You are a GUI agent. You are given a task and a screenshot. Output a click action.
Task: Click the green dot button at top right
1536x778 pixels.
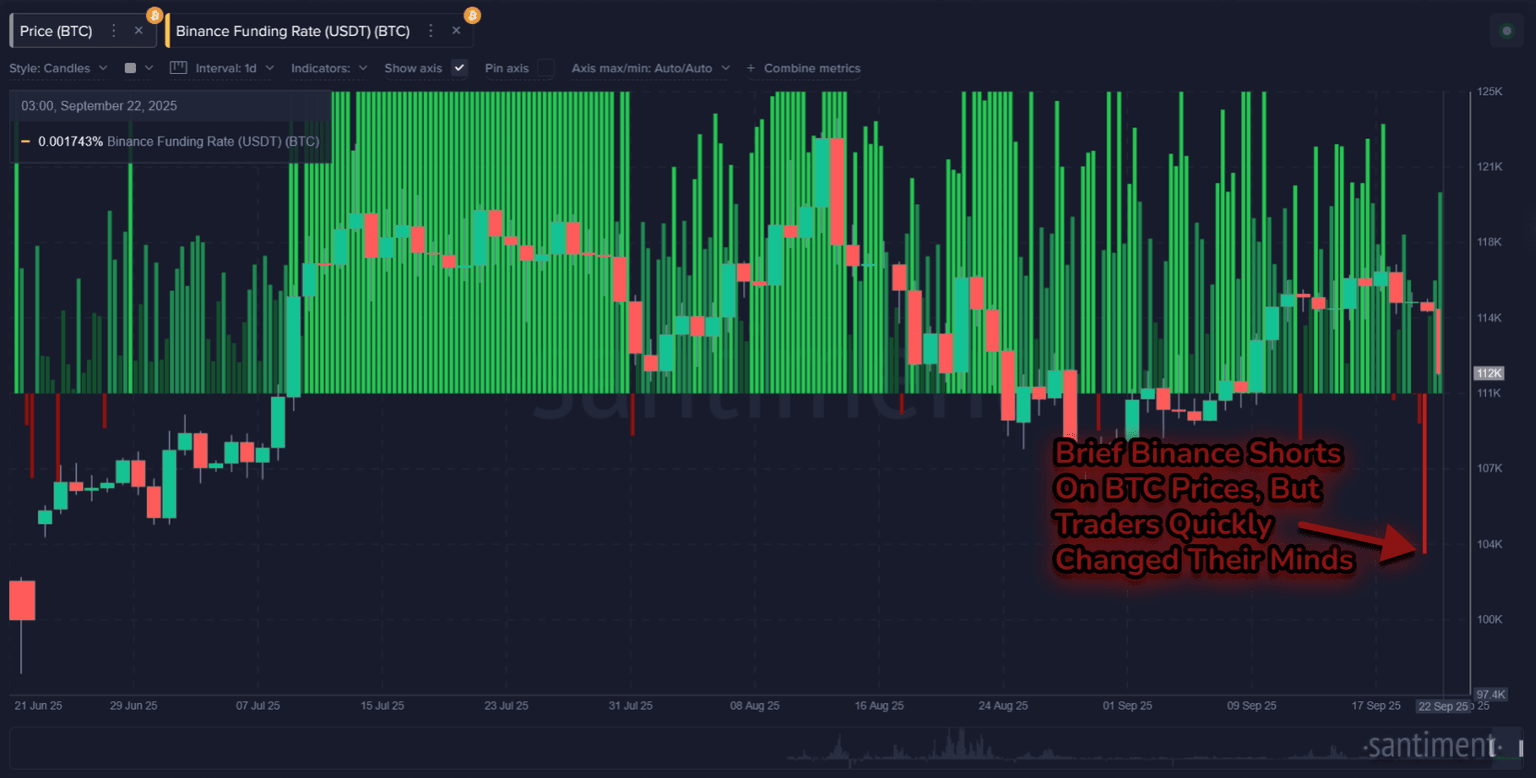coord(1507,31)
